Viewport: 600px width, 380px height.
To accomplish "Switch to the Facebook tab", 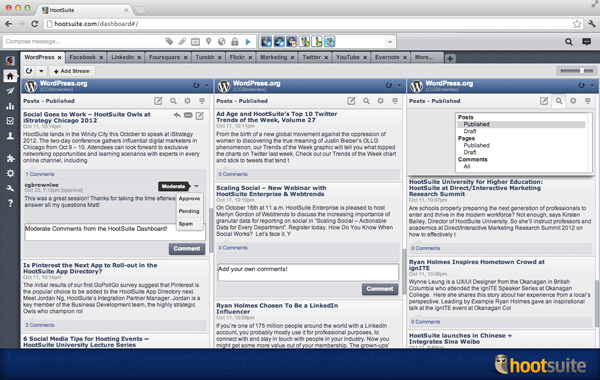I will [82, 57].
